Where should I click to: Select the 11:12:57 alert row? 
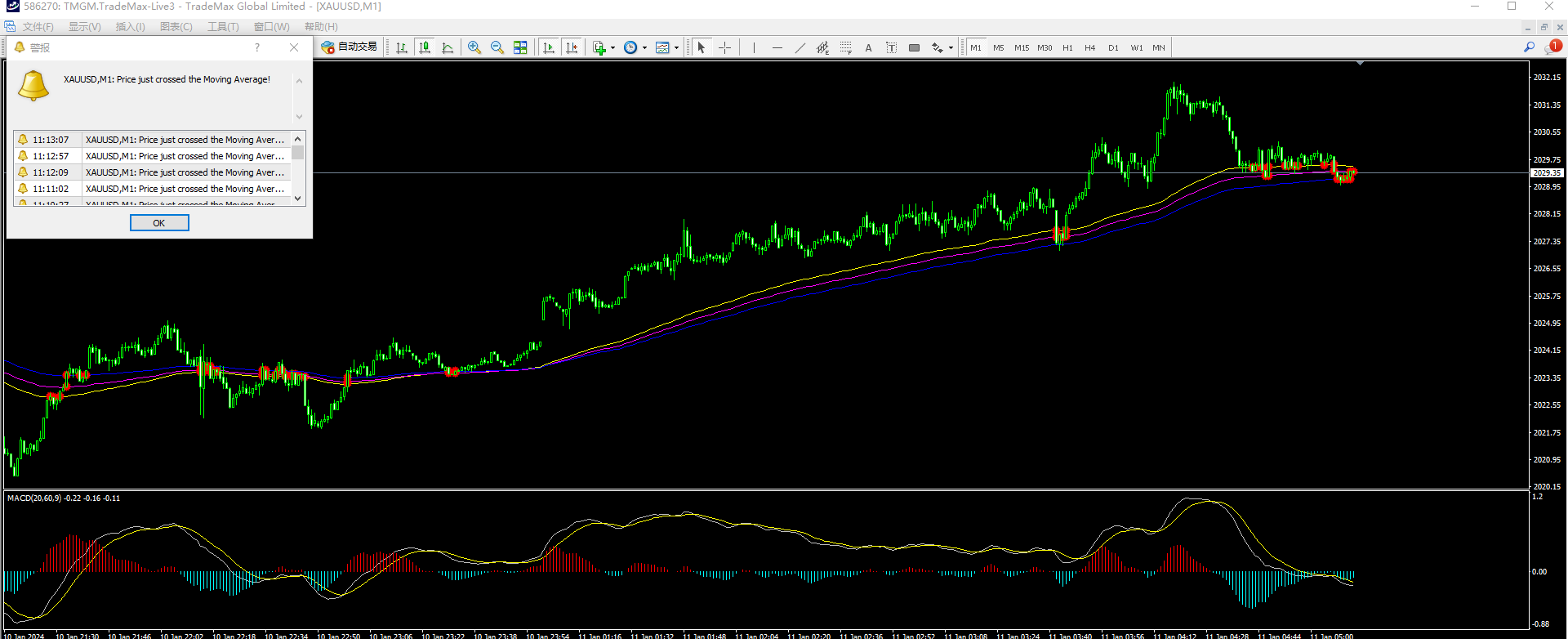tap(152, 156)
